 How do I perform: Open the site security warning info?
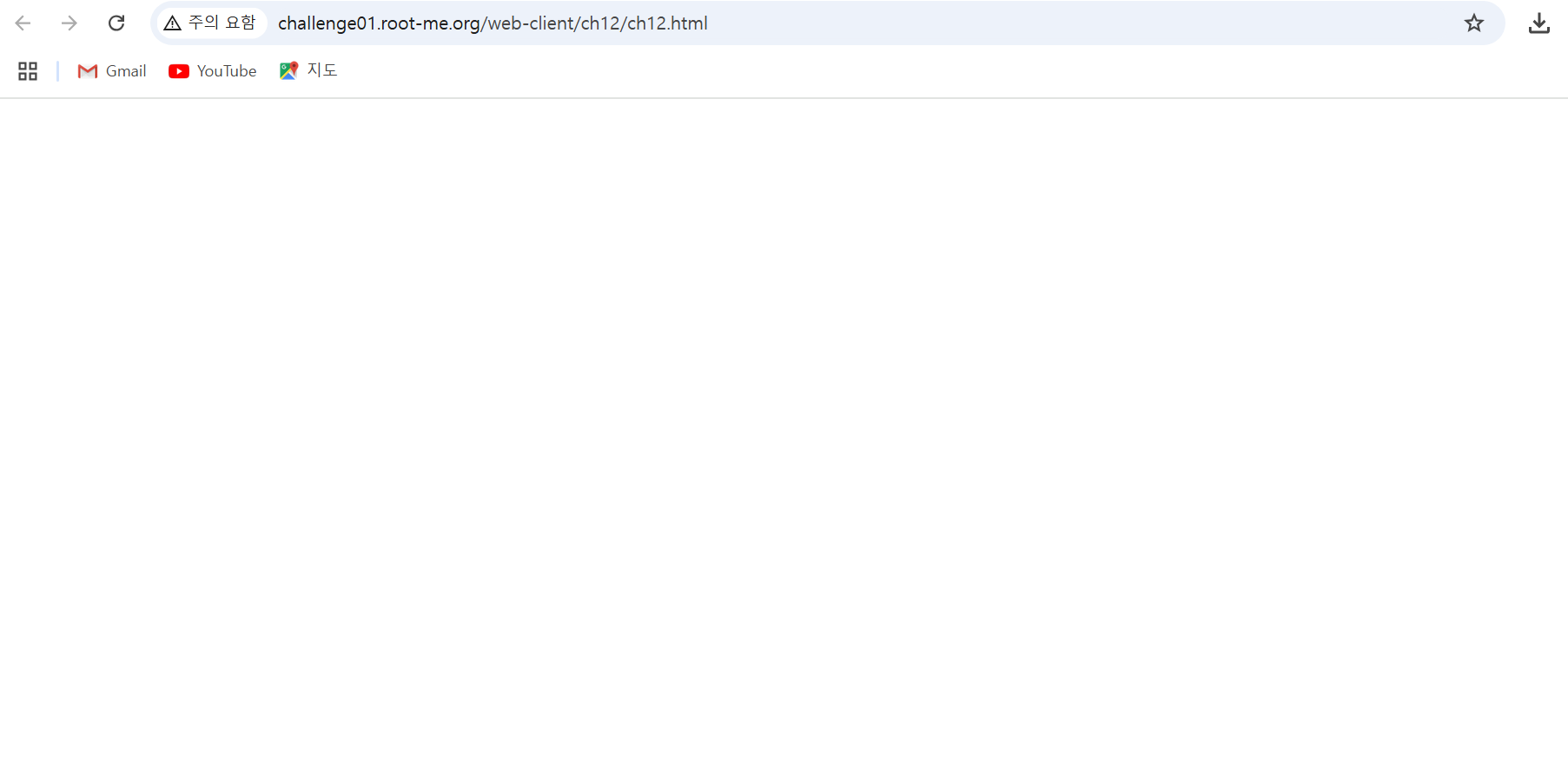point(211,23)
